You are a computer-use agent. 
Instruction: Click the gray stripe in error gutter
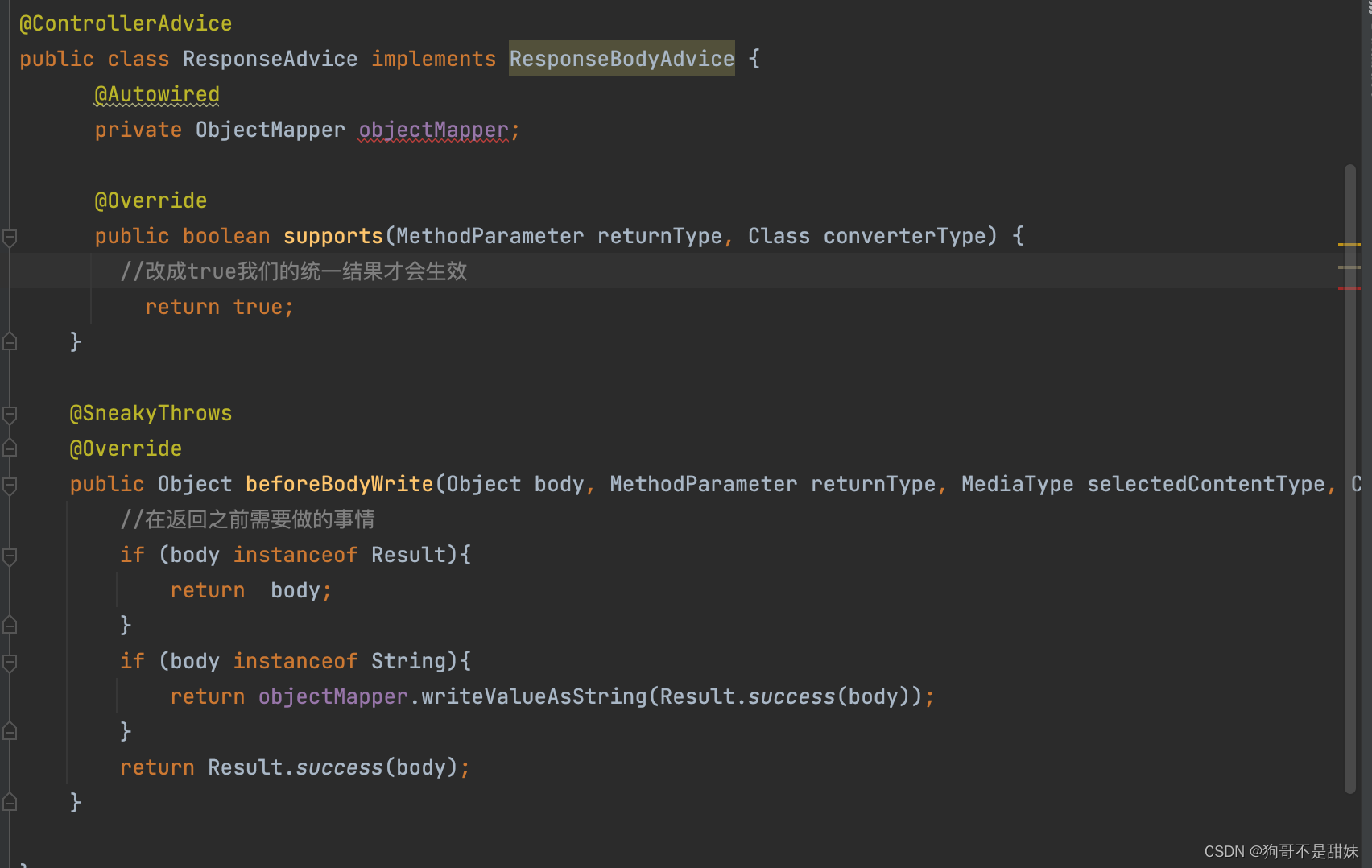(x=1349, y=267)
